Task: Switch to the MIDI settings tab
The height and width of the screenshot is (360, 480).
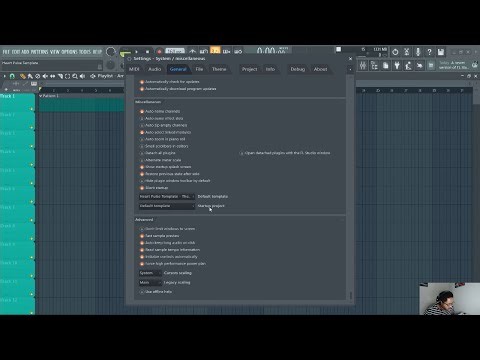Action: point(134,69)
